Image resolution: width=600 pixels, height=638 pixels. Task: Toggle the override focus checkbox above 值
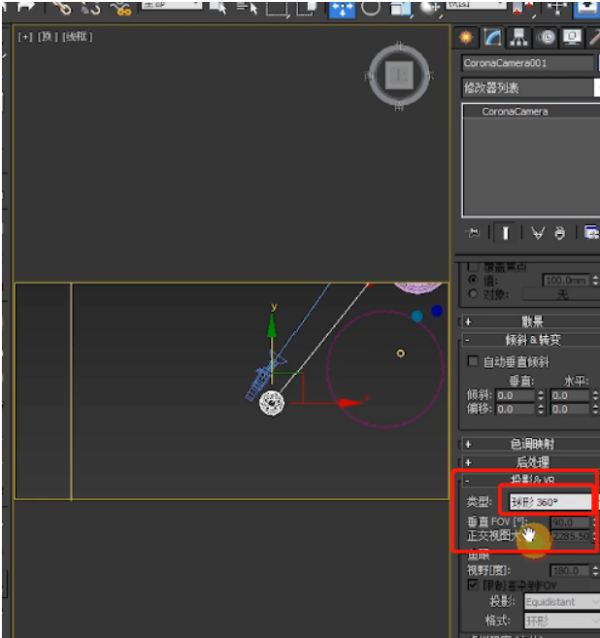click(473, 267)
